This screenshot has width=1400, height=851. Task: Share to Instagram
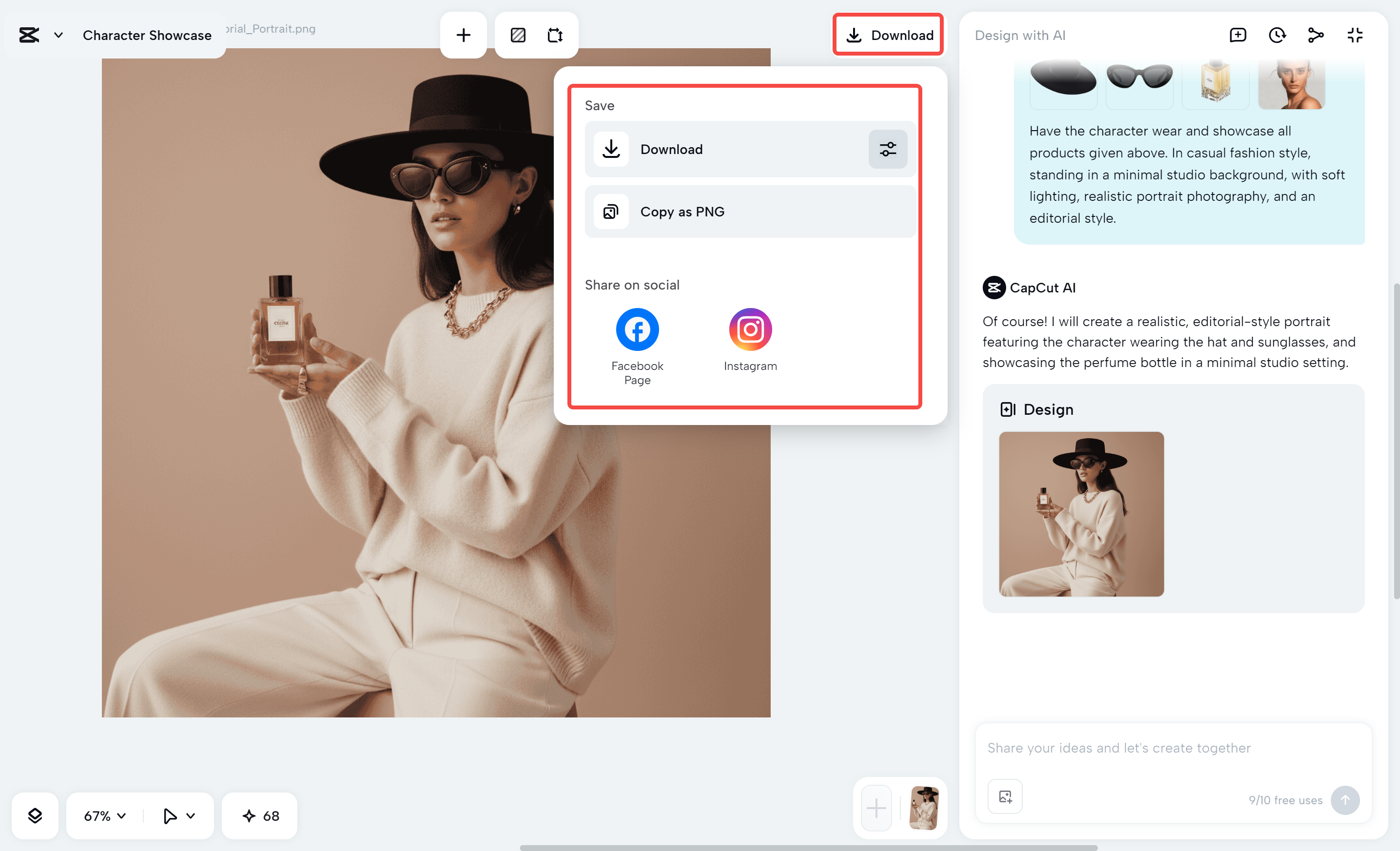(x=750, y=329)
